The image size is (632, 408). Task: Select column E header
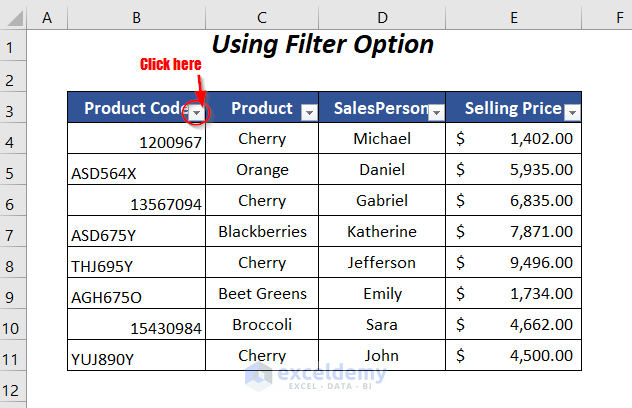point(513,16)
